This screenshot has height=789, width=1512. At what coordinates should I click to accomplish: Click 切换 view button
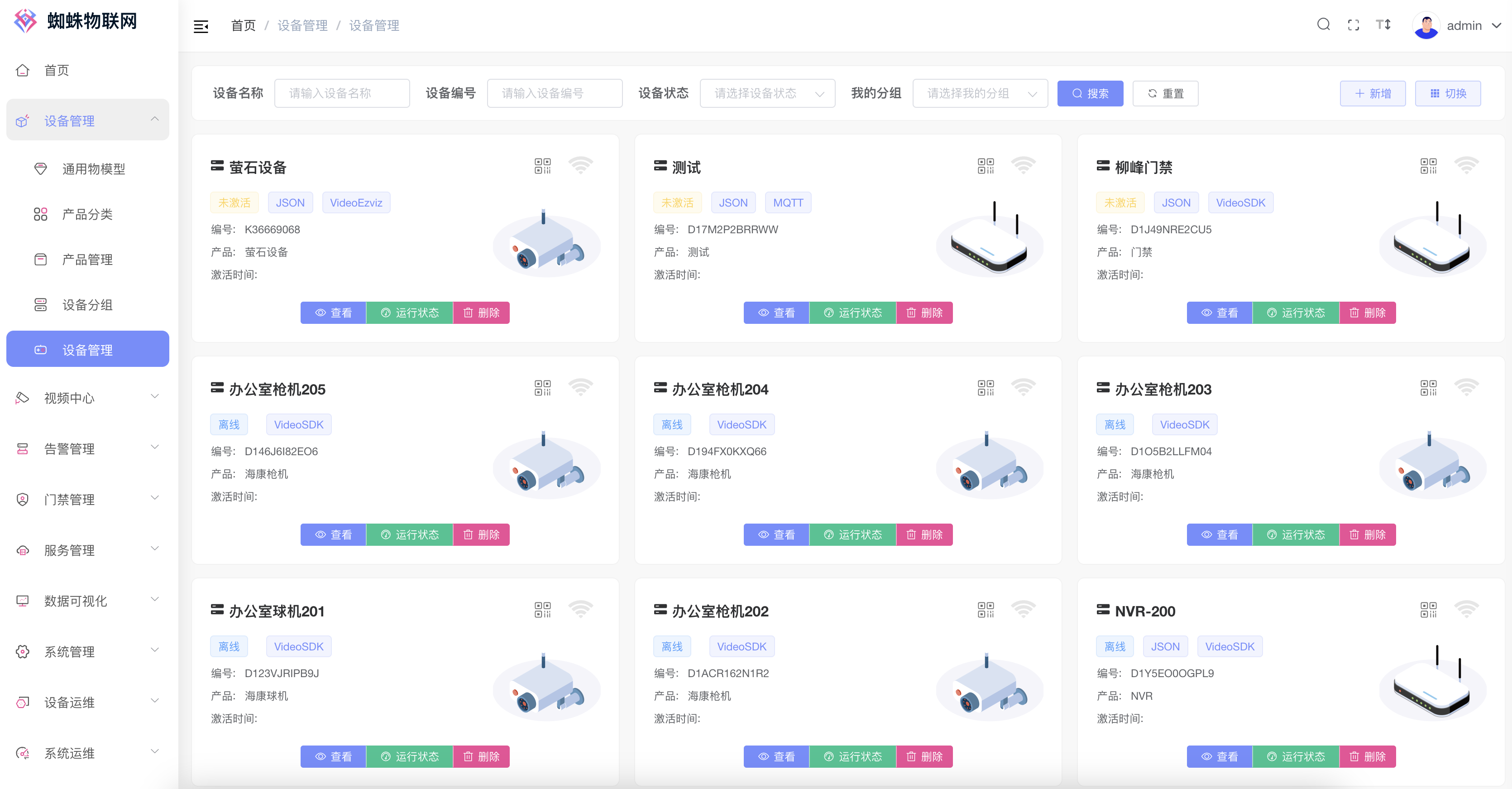point(1447,93)
